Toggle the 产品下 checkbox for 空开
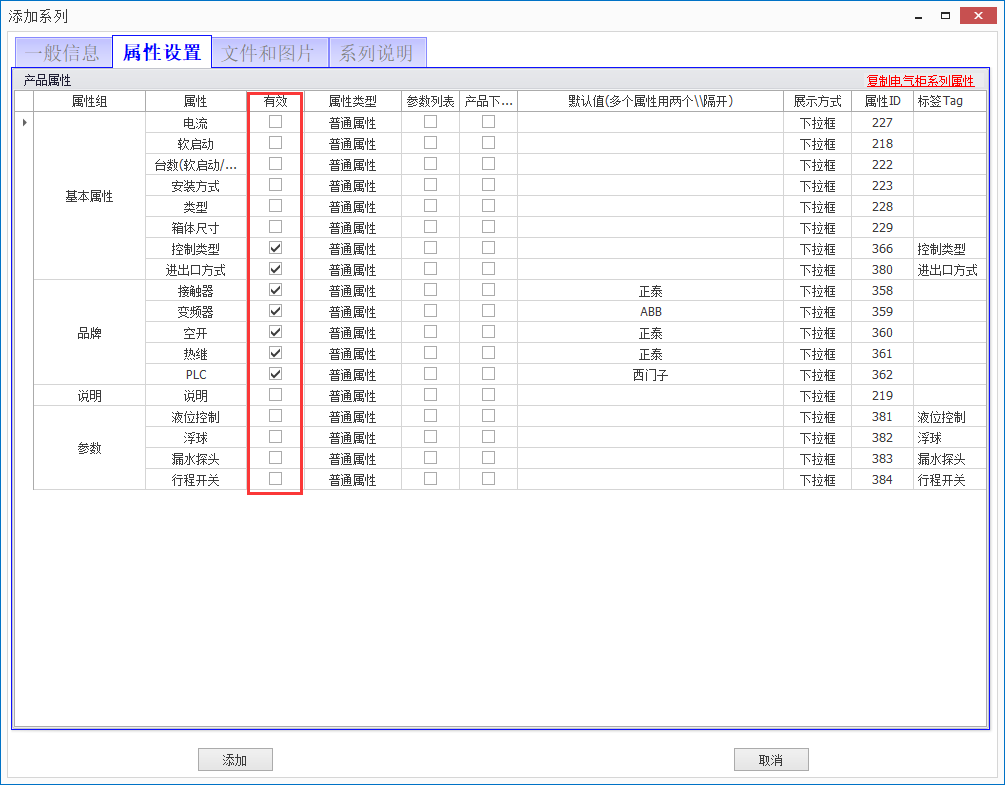Viewport: 1005px width, 785px height. pos(488,332)
